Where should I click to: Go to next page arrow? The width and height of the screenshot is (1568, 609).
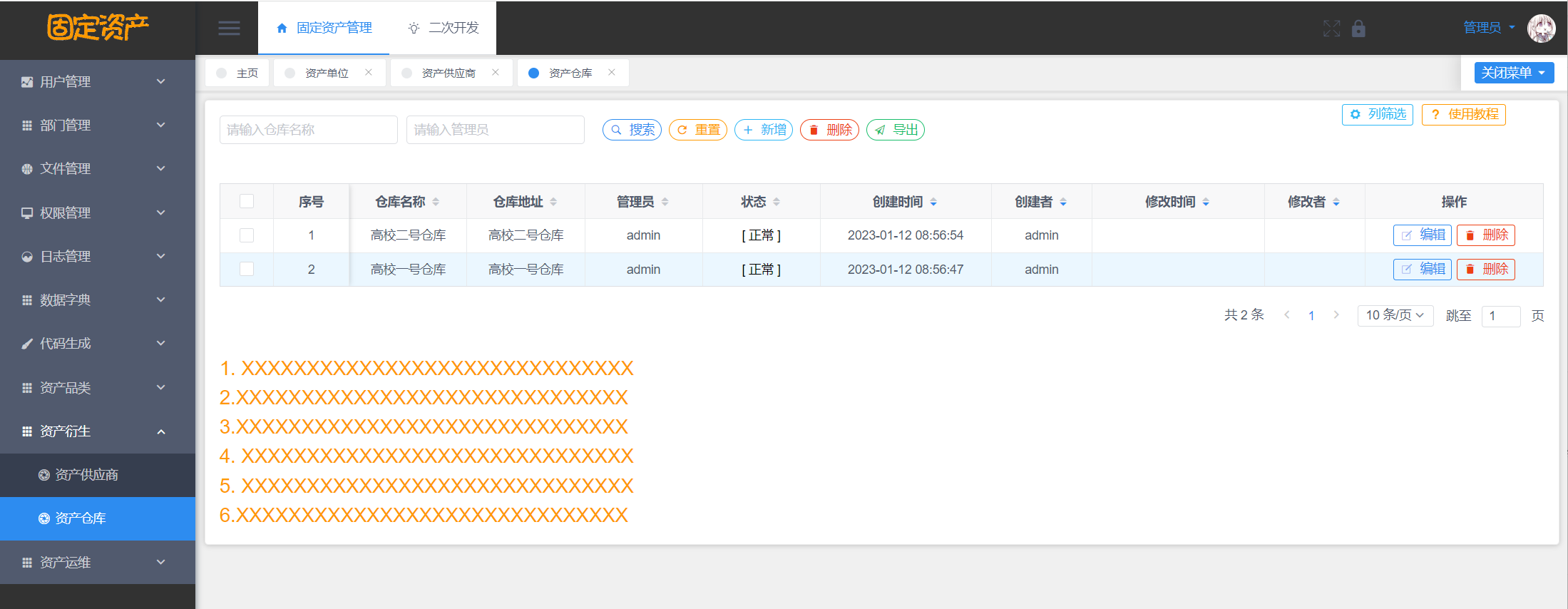click(x=1336, y=315)
